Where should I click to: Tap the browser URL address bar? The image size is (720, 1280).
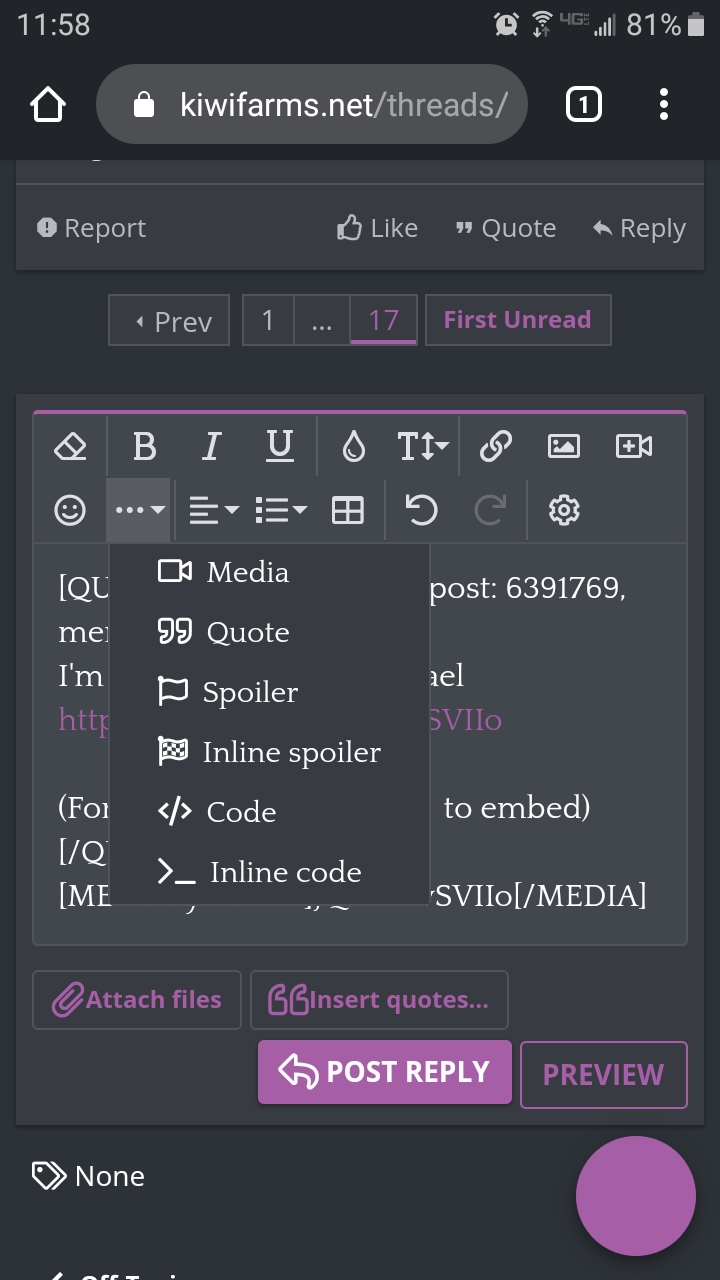point(312,104)
